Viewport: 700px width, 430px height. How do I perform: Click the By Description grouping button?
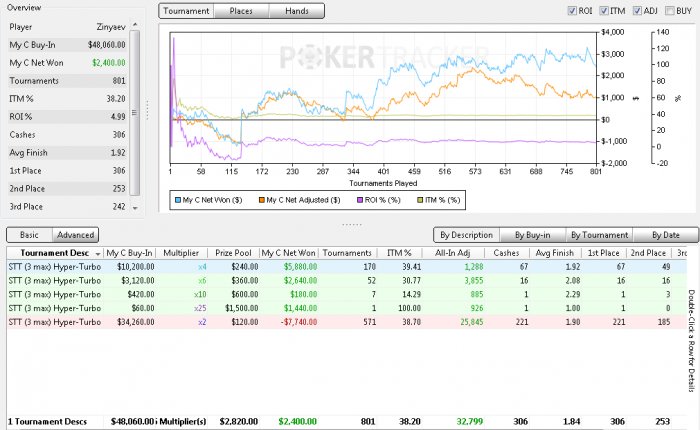(x=466, y=235)
